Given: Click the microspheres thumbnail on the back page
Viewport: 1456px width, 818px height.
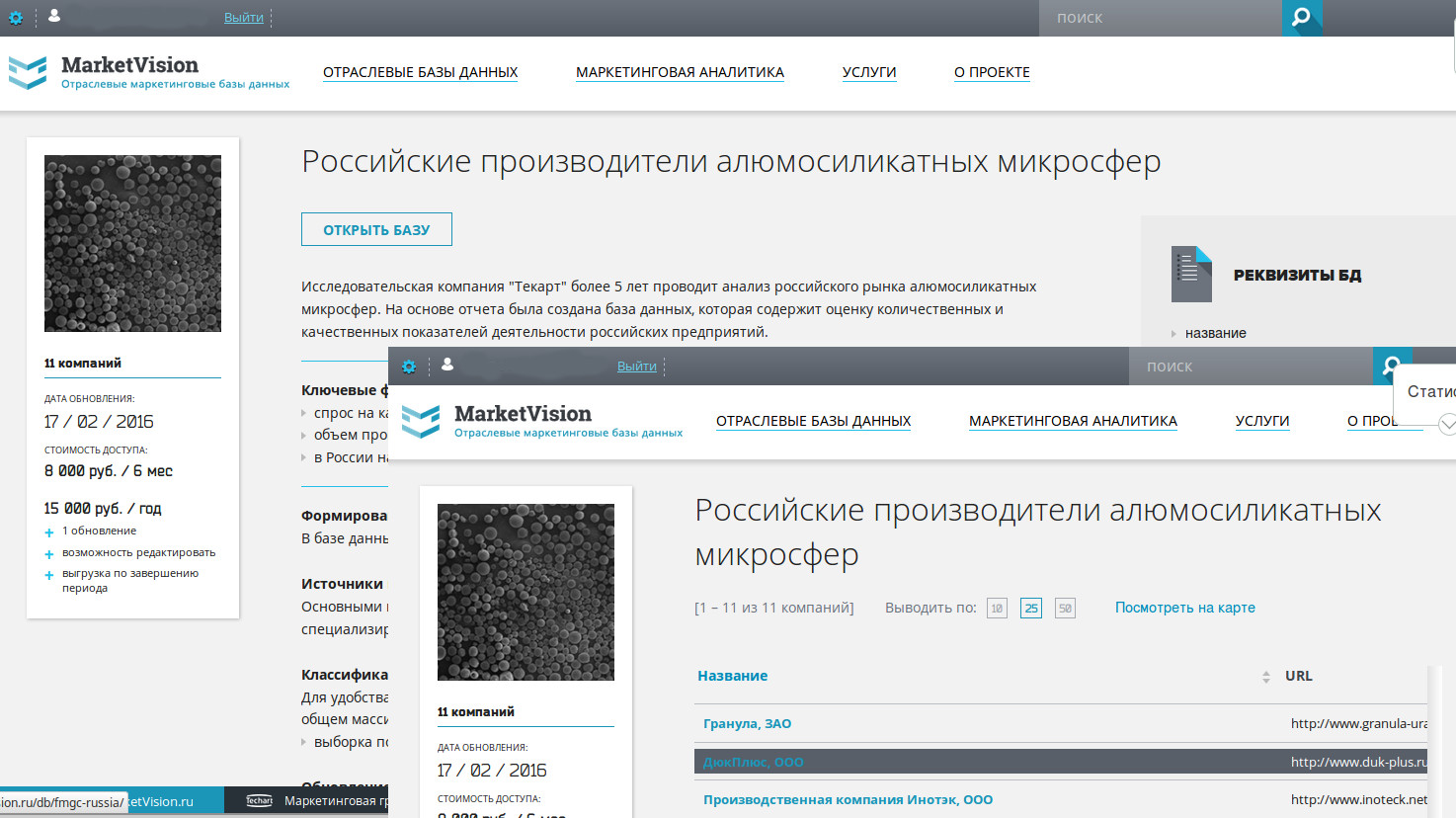Looking at the screenshot, I should [x=132, y=243].
